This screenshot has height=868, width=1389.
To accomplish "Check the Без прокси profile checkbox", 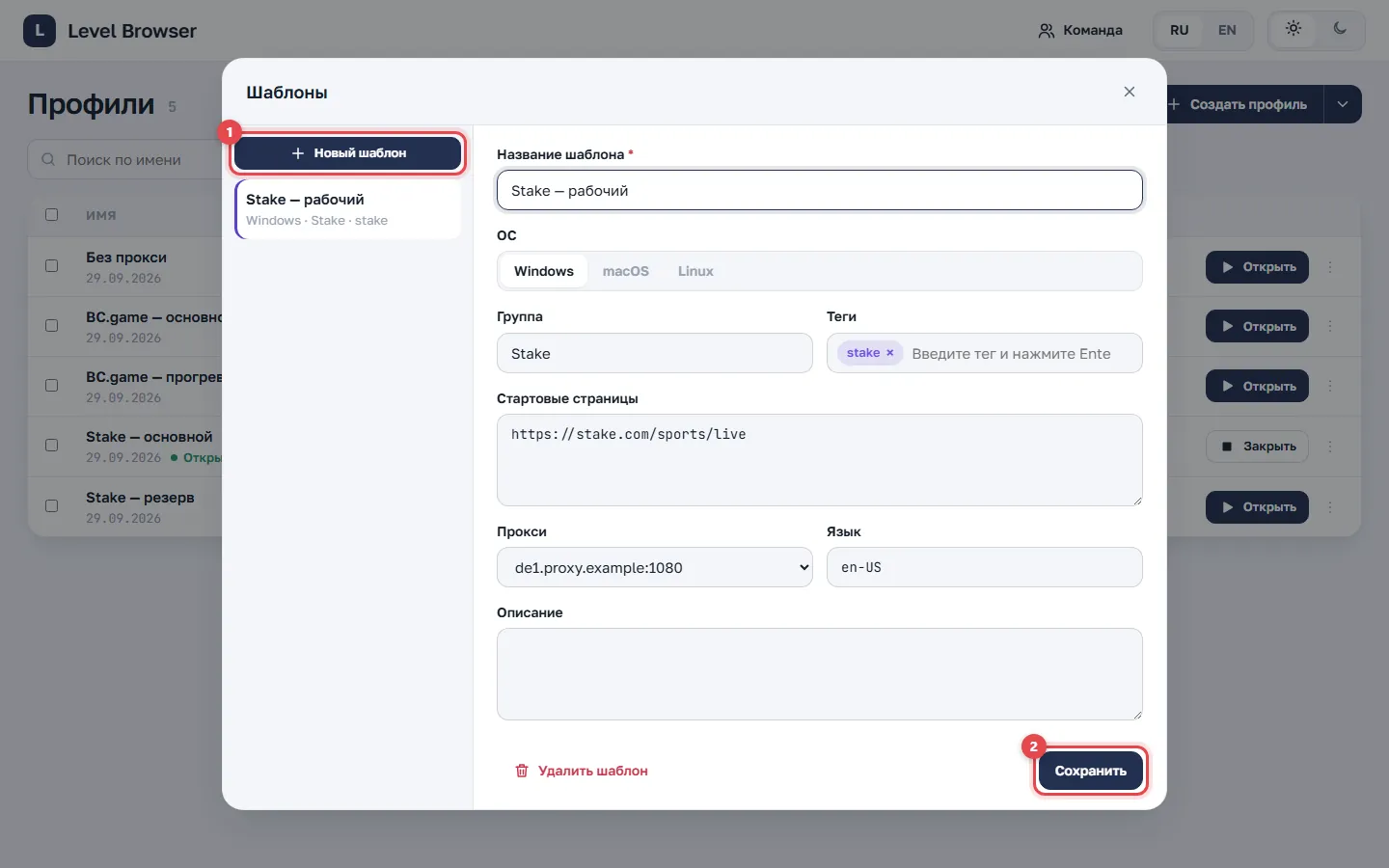I will click(x=52, y=266).
